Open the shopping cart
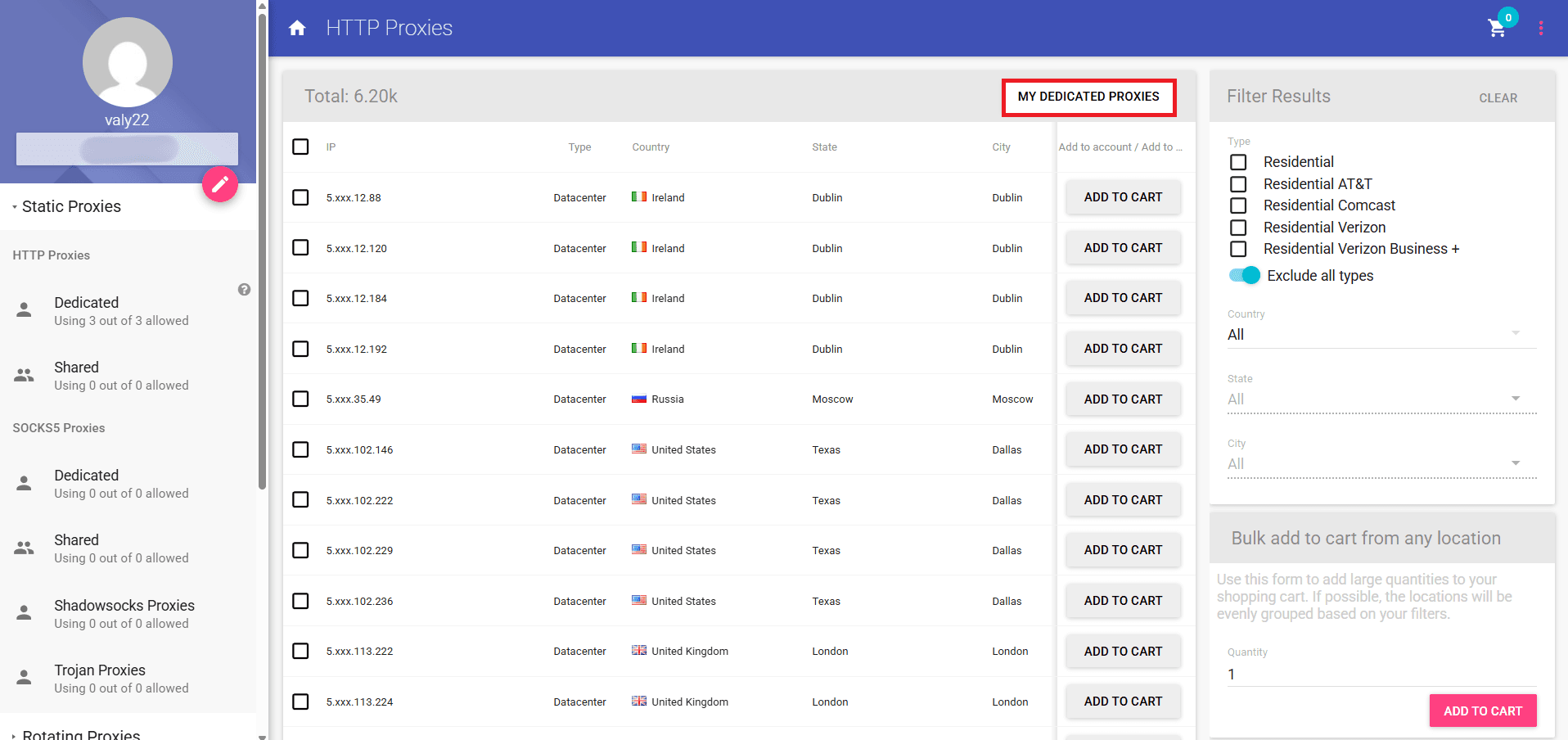The width and height of the screenshot is (1568, 740). pos(1498,29)
